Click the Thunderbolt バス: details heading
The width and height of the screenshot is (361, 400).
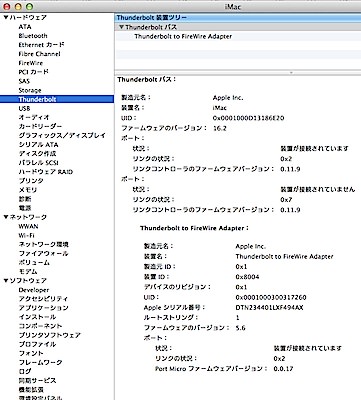coord(146,79)
